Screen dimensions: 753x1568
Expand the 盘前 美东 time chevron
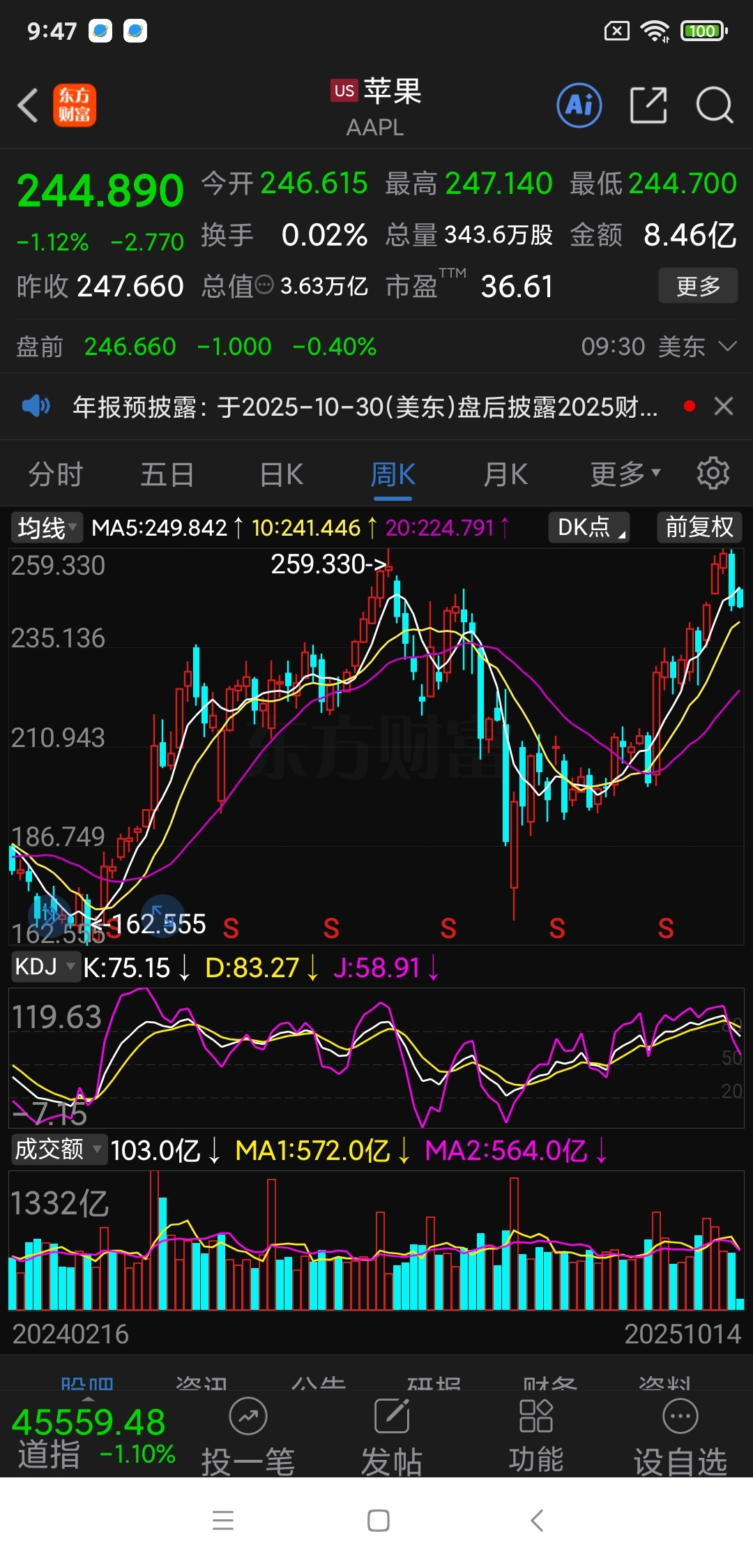[x=727, y=346]
